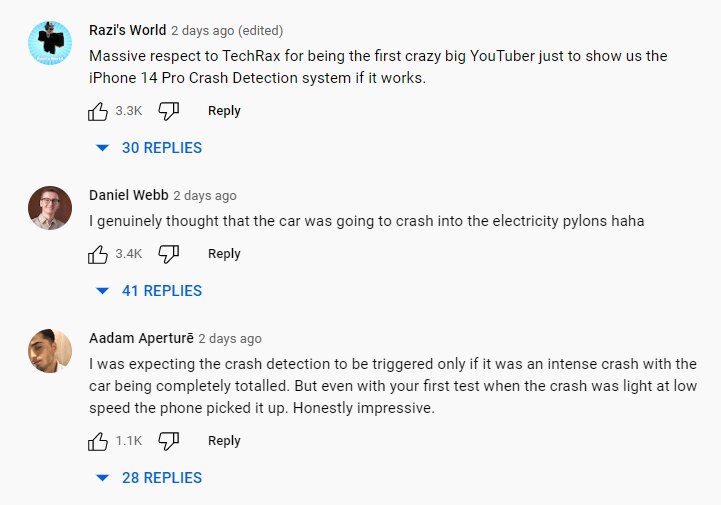Dislike Aadam Aperturē's comment

click(x=168, y=441)
